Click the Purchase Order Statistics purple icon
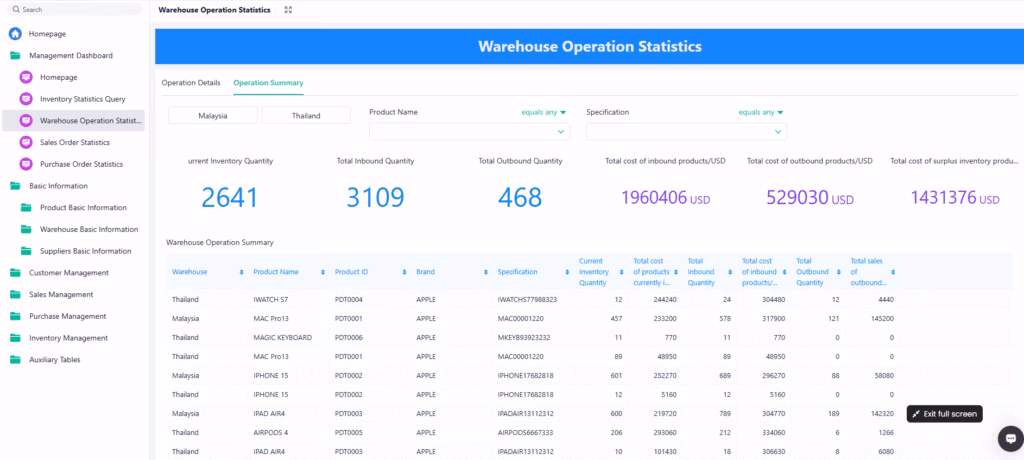This screenshot has width=1024, height=460. click(x=27, y=164)
